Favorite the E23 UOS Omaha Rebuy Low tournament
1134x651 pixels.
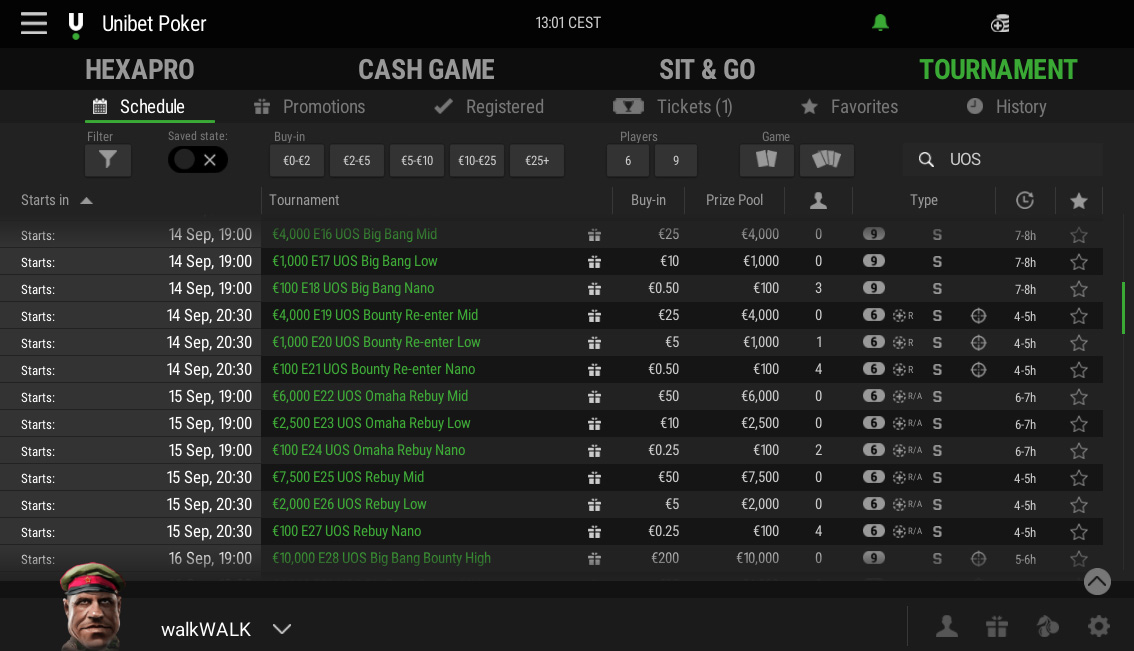point(1078,424)
